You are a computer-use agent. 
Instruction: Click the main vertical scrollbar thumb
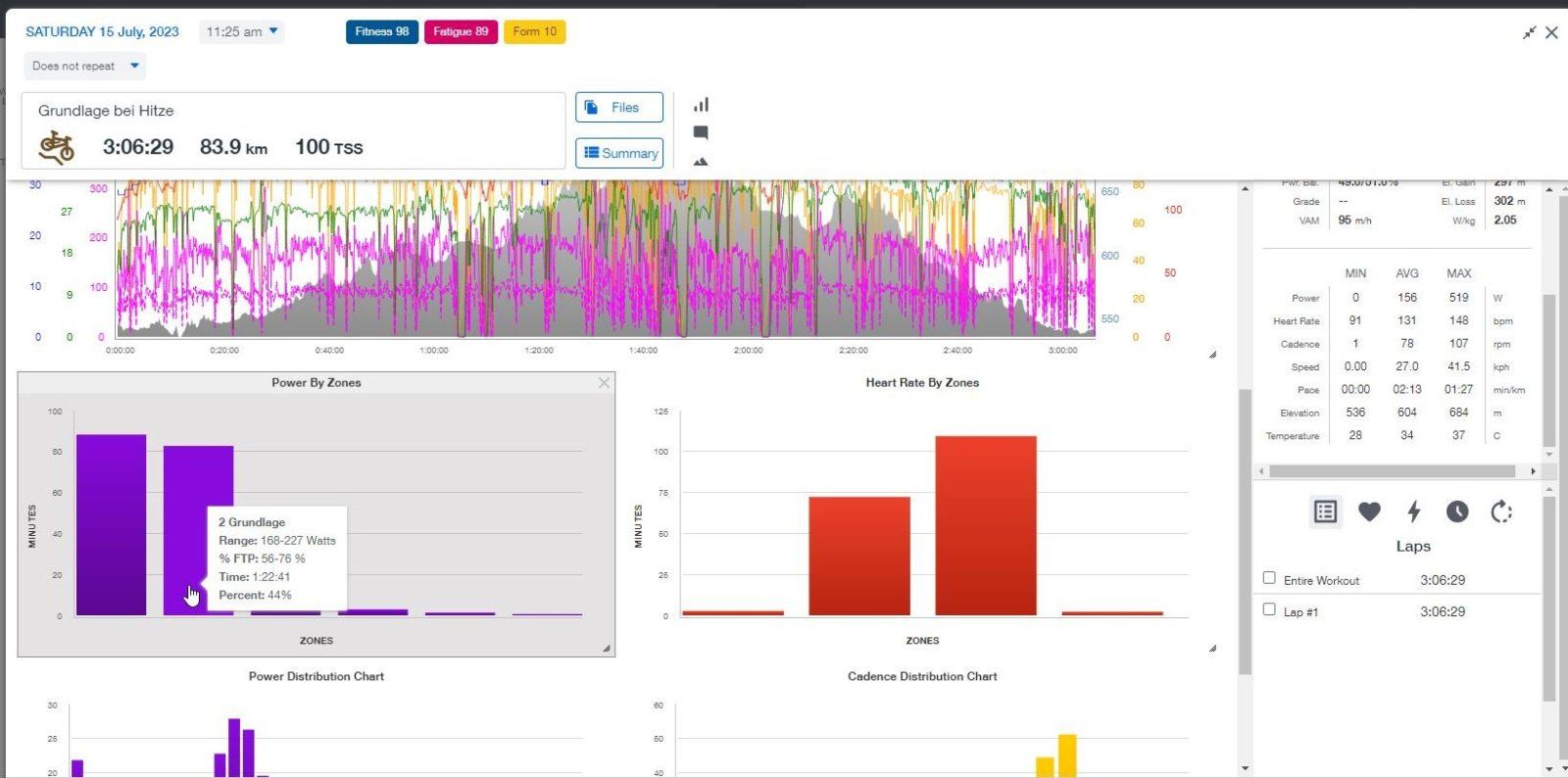tap(1245, 532)
